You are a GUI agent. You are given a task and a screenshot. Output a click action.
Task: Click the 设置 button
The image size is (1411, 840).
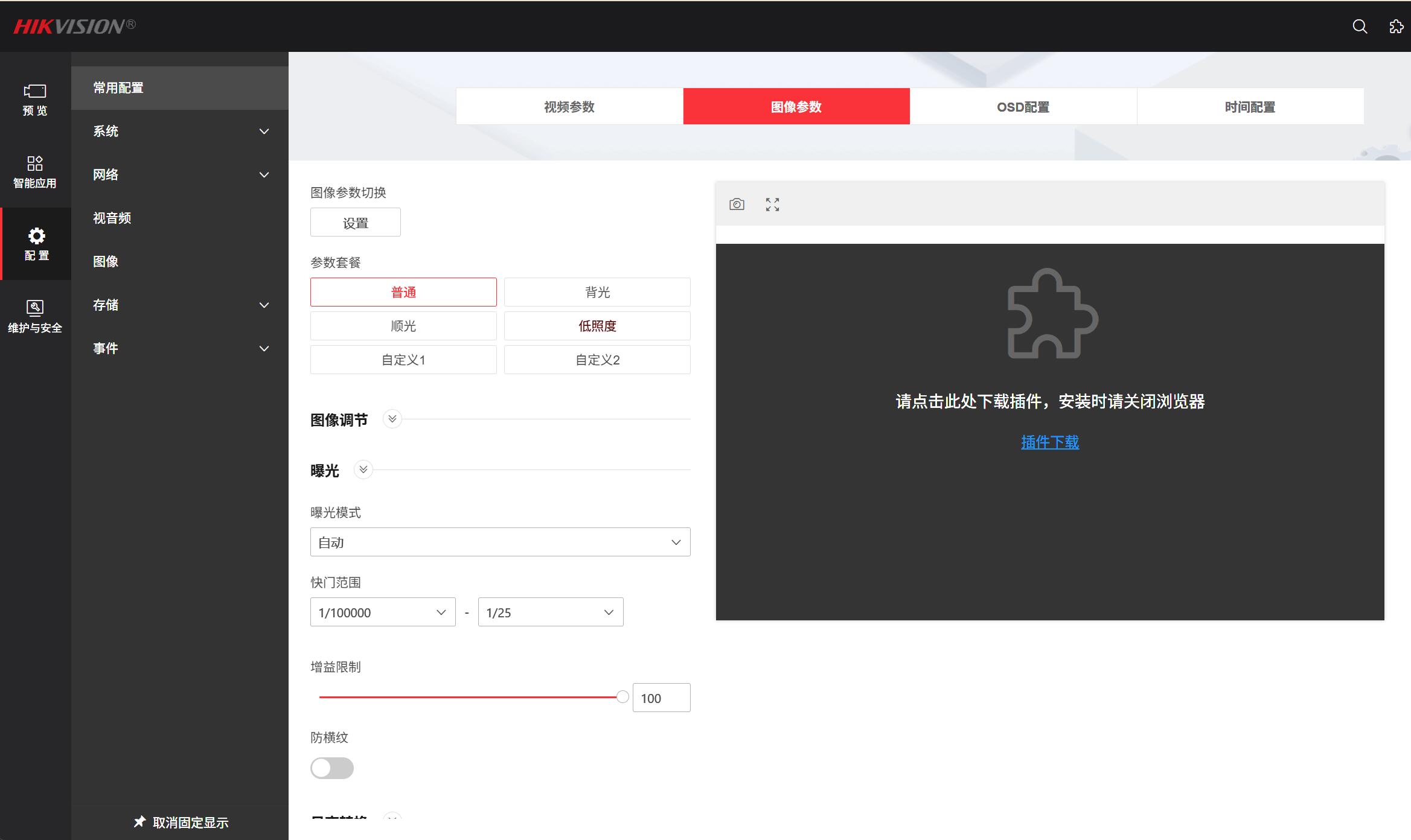coord(355,223)
